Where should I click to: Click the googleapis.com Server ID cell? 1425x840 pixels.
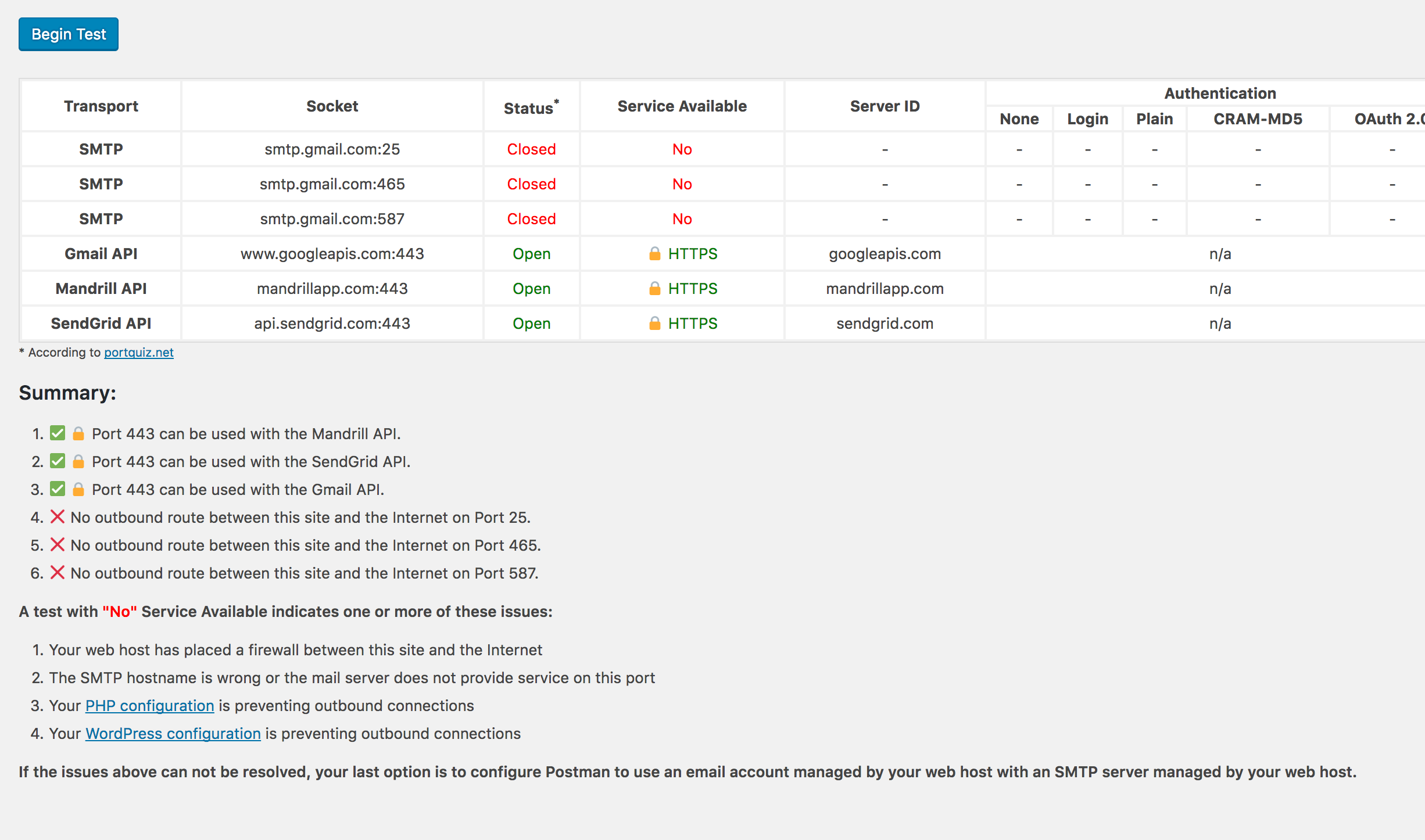click(x=885, y=254)
